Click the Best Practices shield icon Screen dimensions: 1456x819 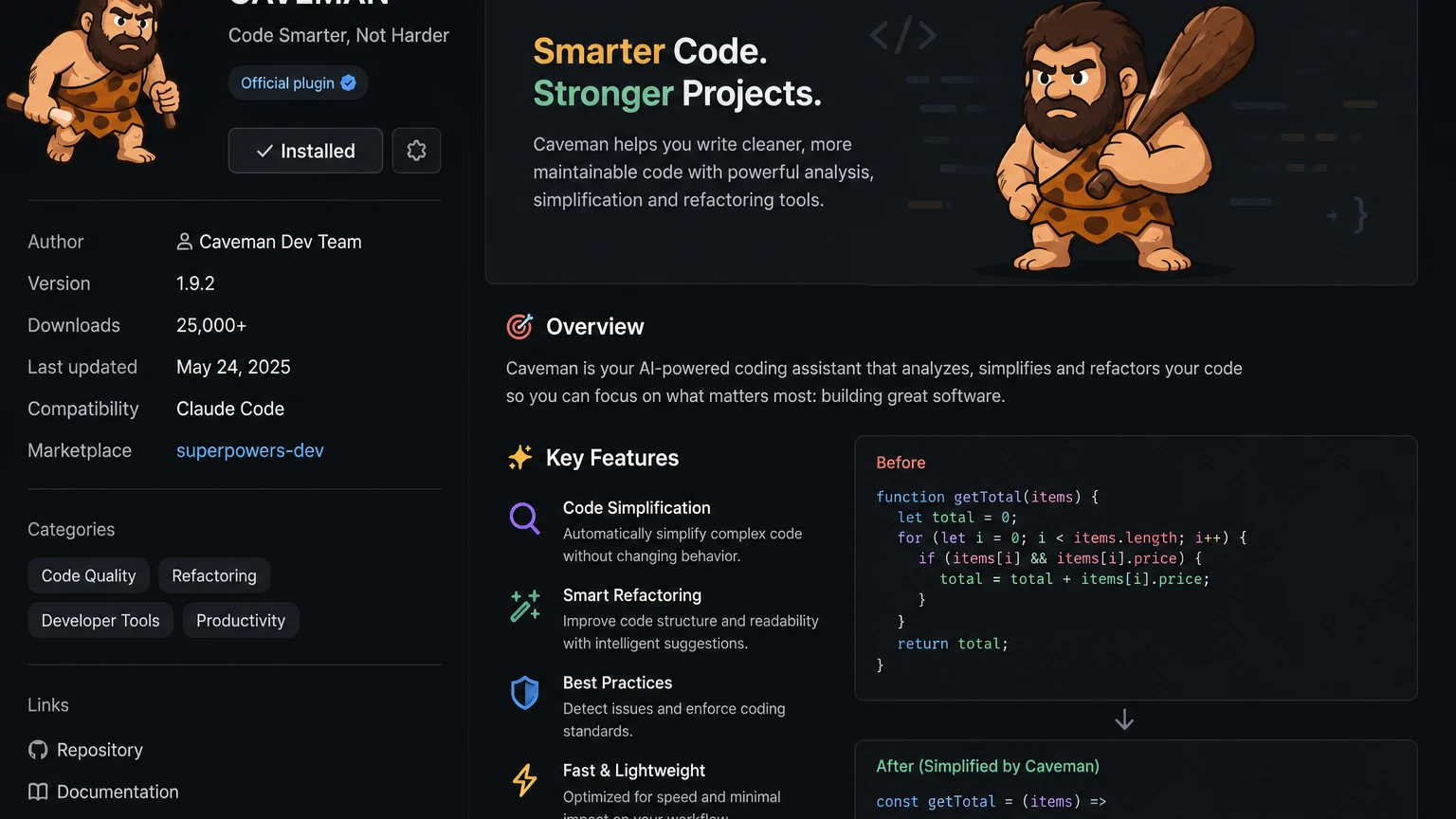pos(524,693)
